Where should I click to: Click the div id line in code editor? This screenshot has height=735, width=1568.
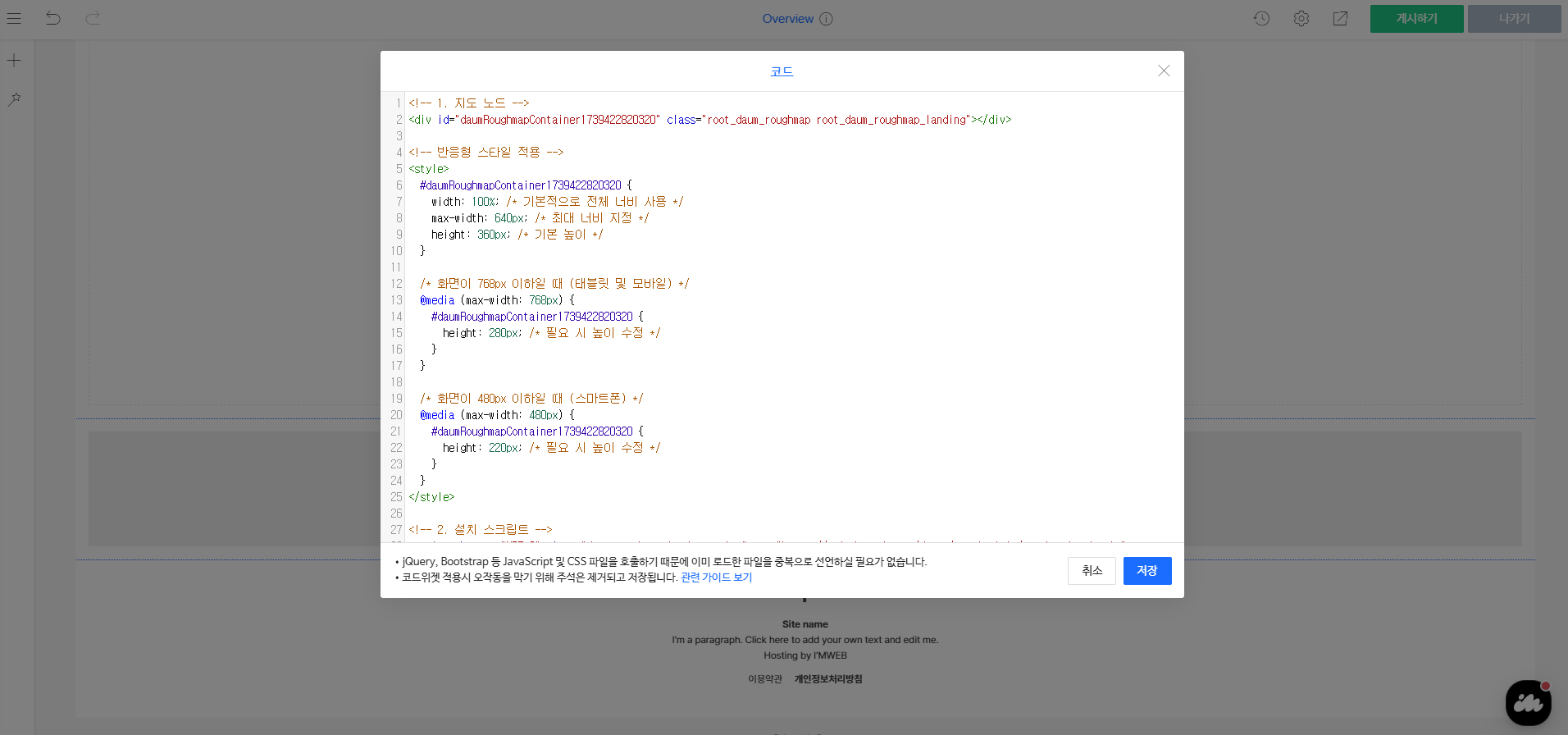click(709, 120)
